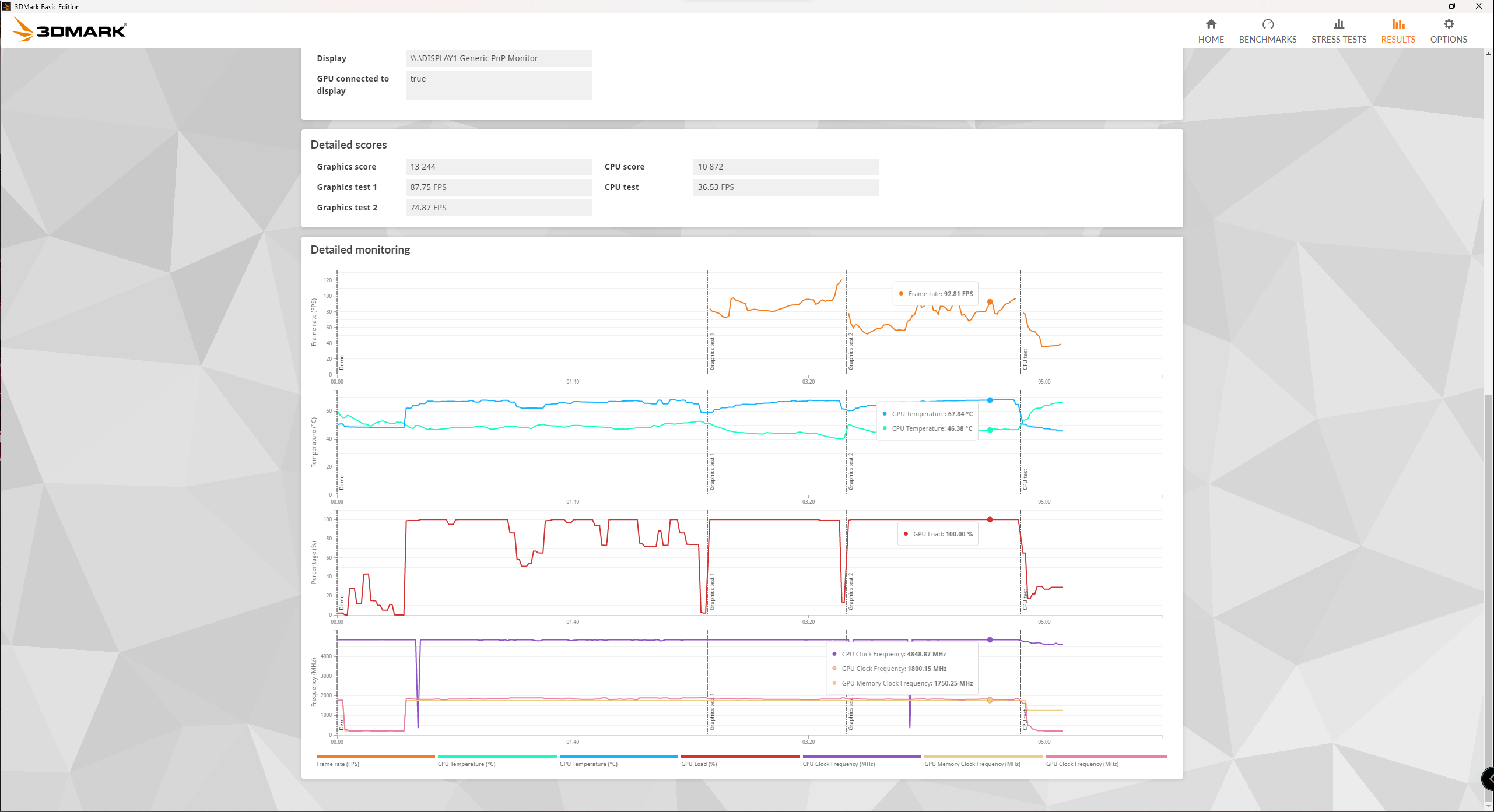
Task: Toggle GPU Memory Clock Frequency legend
Action: pyautogui.click(x=972, y=764)
